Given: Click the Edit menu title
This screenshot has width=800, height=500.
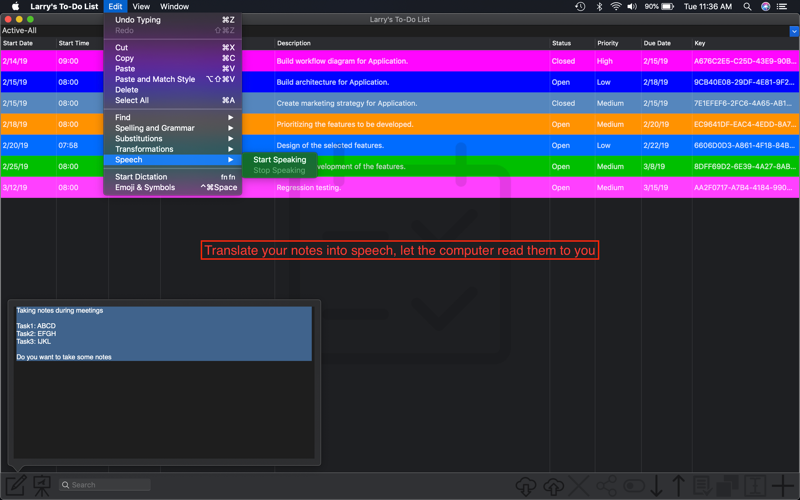Looking at the screenshot, I should coord(115,7).
